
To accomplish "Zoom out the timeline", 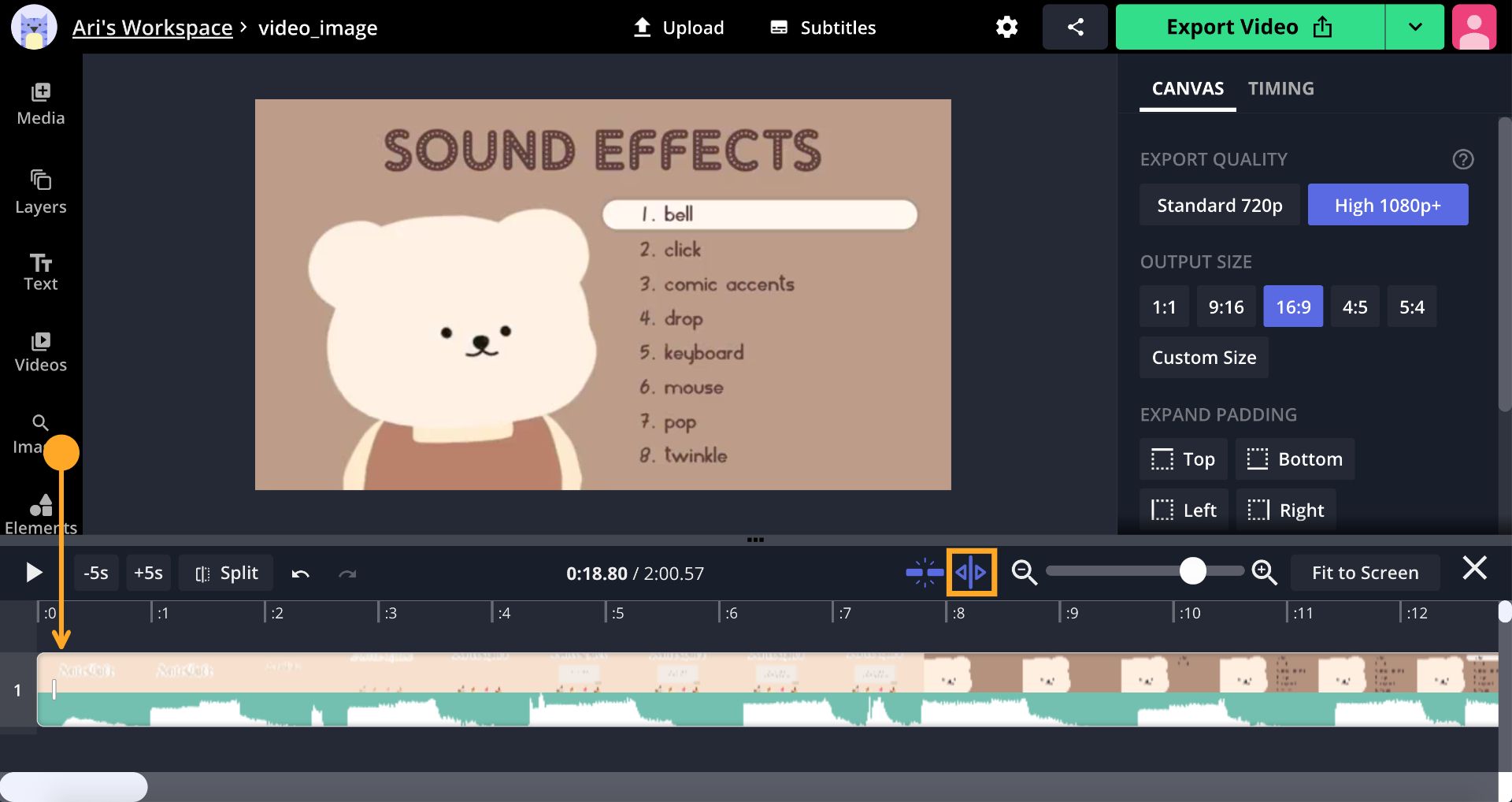I will [1024, 573].
